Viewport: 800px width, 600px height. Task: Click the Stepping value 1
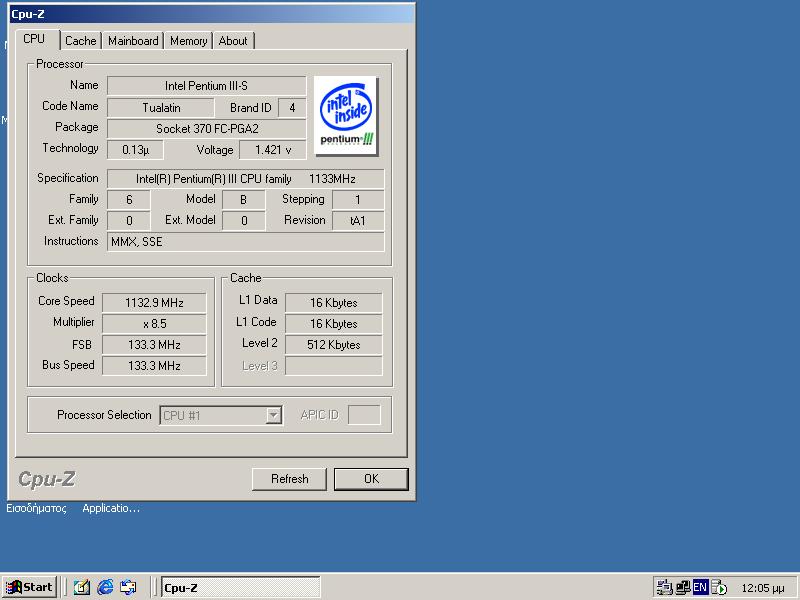click(x=358, y=199)
